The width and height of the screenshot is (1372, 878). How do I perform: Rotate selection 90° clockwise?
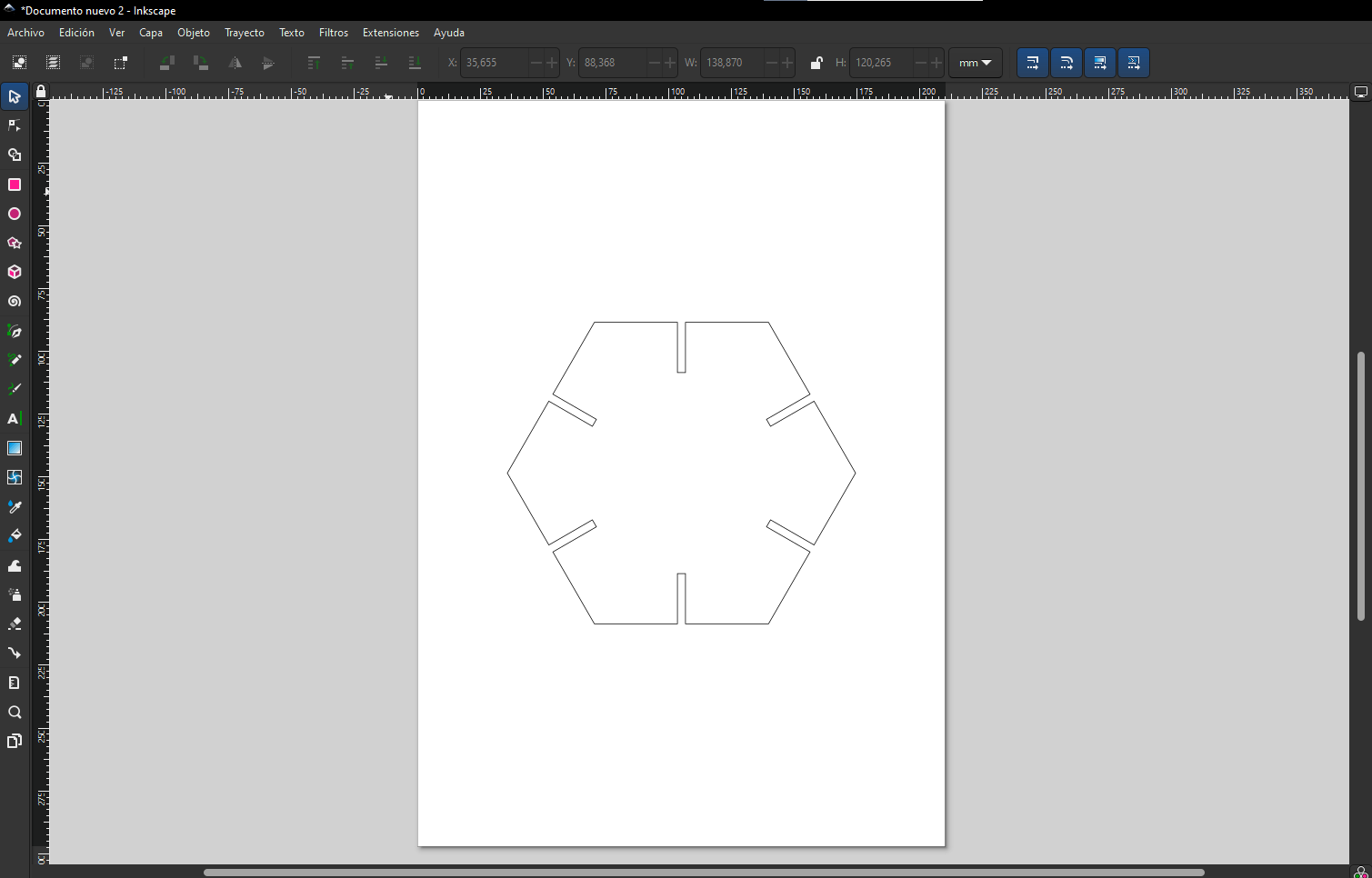(x=201, y=63)
